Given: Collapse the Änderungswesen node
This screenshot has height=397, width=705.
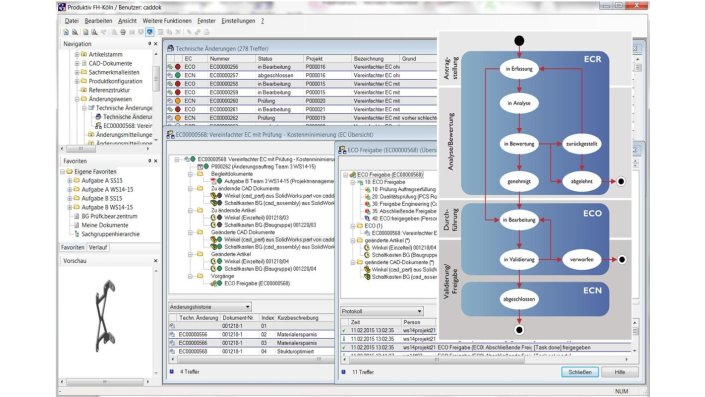Looking at the screenshot, I should [77, 99].
